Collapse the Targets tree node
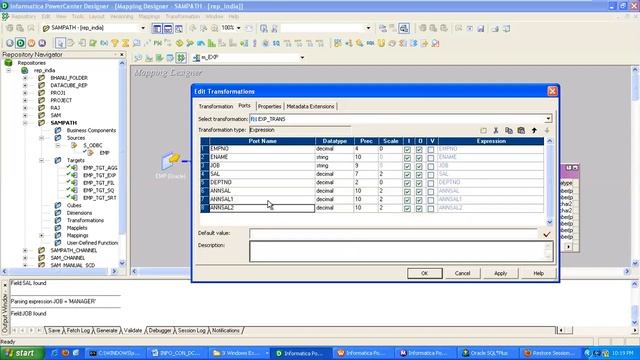The image size is (640, 360). (41, 160)
